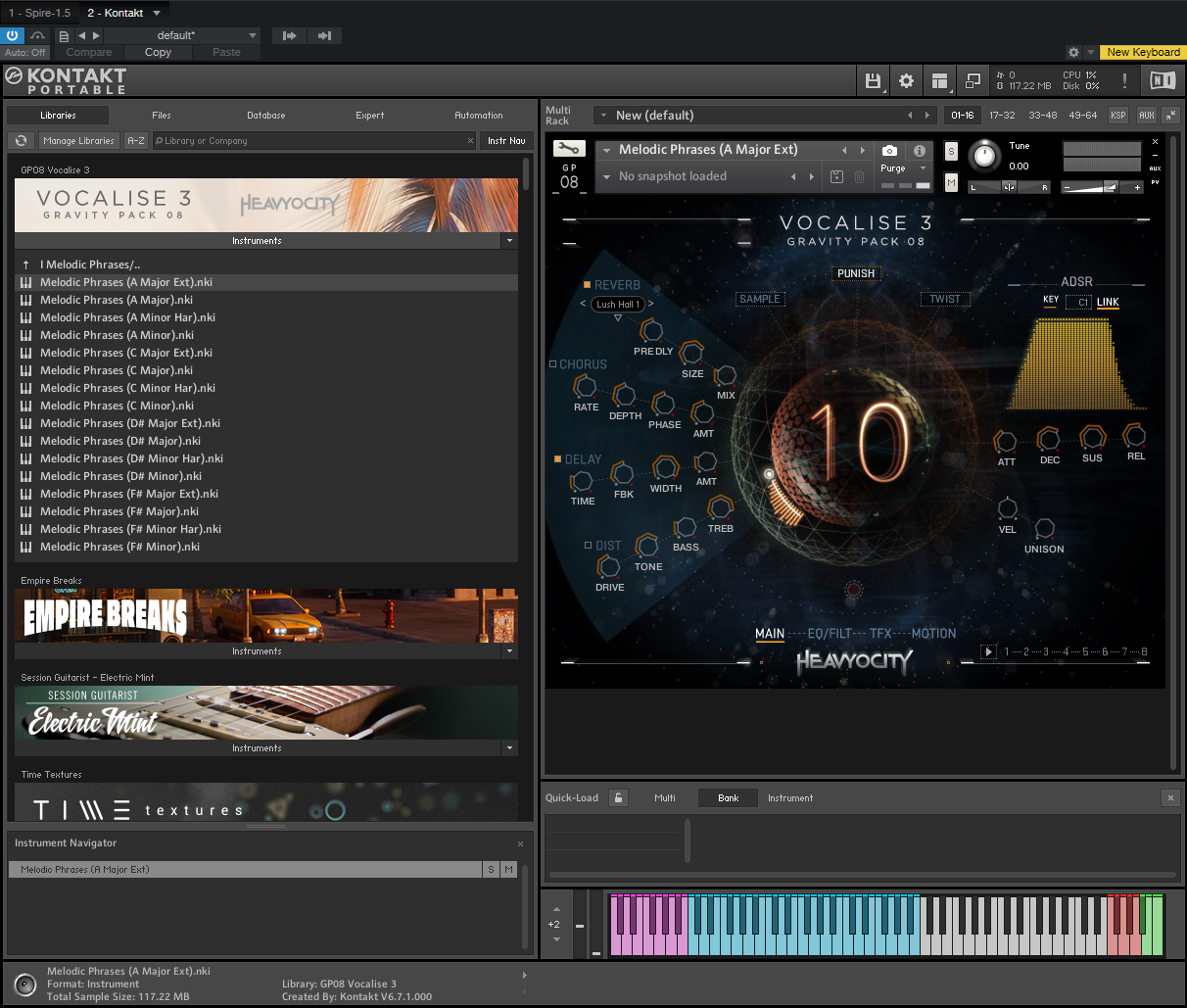Expand Empire Breaks Instruments dropdown arrow
The height and width of the screenshot is (1008, 1187).
point(509,650)
